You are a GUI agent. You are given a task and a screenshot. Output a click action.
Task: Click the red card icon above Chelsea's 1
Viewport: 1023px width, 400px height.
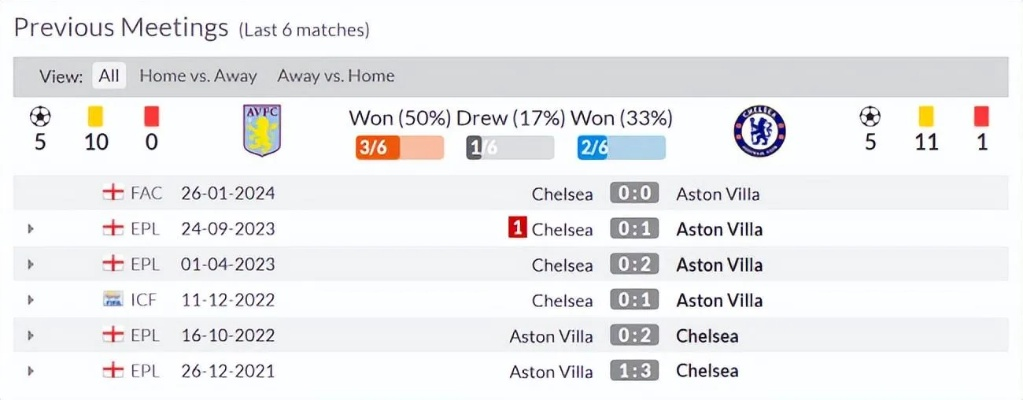[981, 116]
